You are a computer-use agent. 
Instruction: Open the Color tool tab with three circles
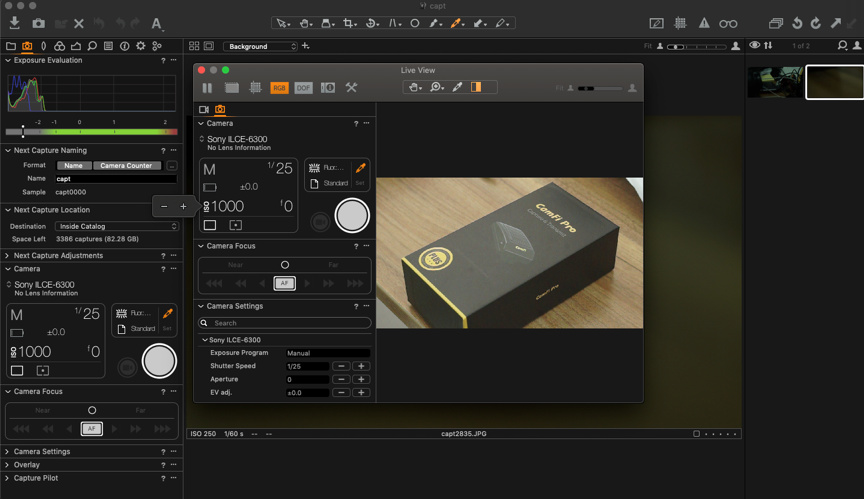tap(60, 46)
